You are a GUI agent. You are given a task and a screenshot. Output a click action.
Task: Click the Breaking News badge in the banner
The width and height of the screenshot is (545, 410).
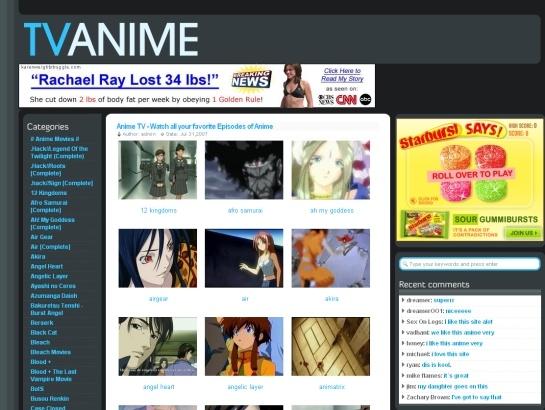click(x=252, y=80)
